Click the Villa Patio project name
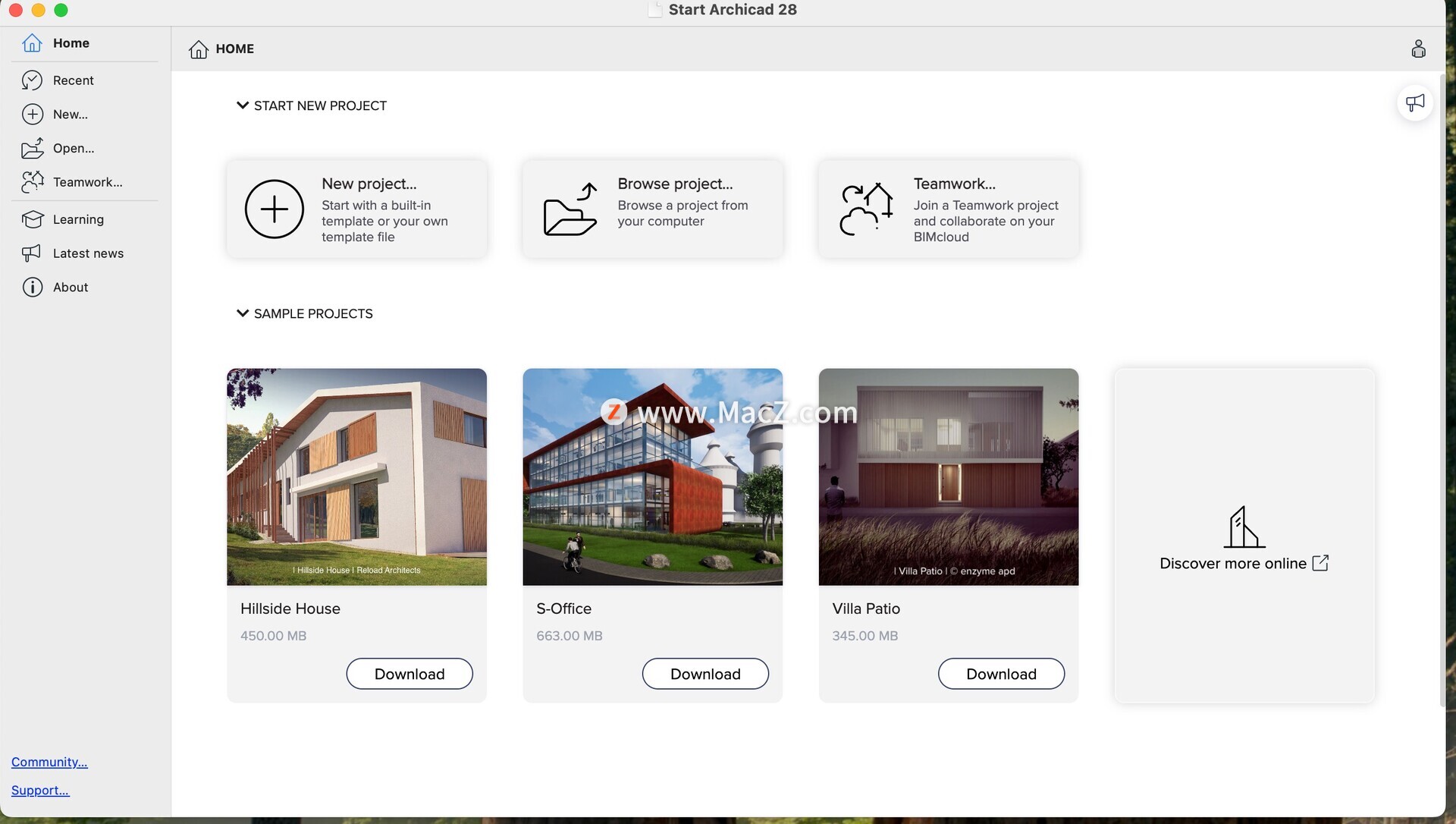The image size is (1456, 824). tap(866, 609)
